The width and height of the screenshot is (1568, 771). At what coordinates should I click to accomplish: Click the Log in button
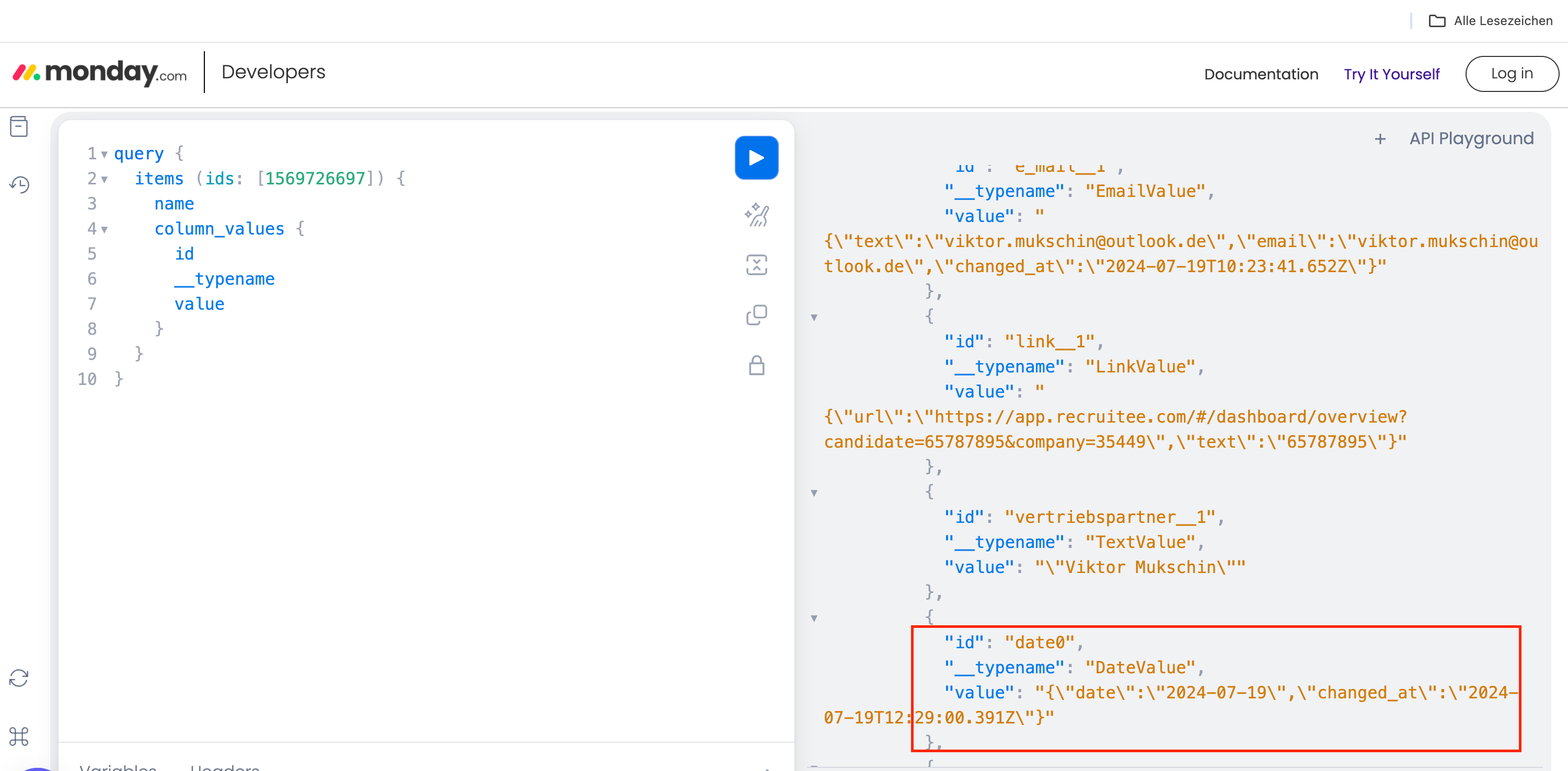coord(1512,74)
